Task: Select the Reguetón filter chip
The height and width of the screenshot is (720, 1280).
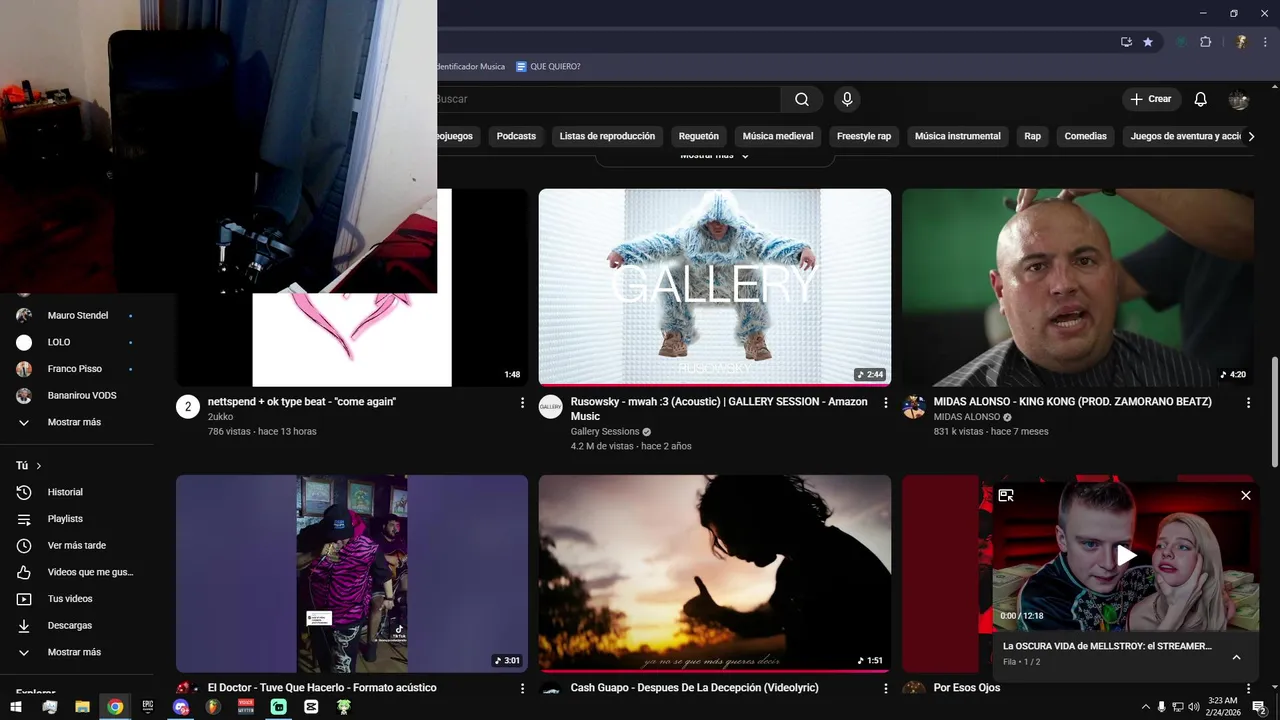Action: [x=699, y=136]
